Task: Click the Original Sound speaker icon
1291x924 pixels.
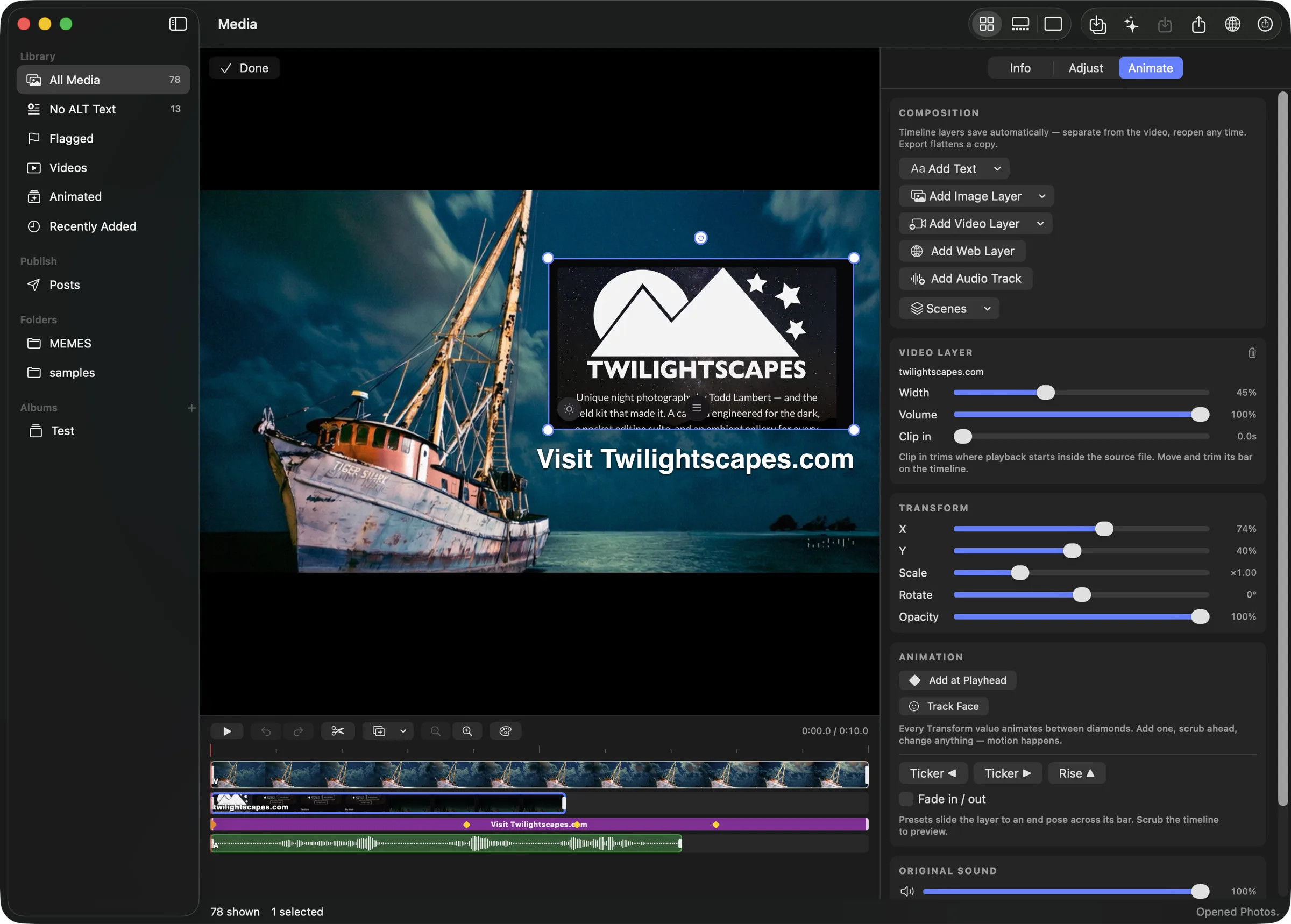Action: point(907,892)
